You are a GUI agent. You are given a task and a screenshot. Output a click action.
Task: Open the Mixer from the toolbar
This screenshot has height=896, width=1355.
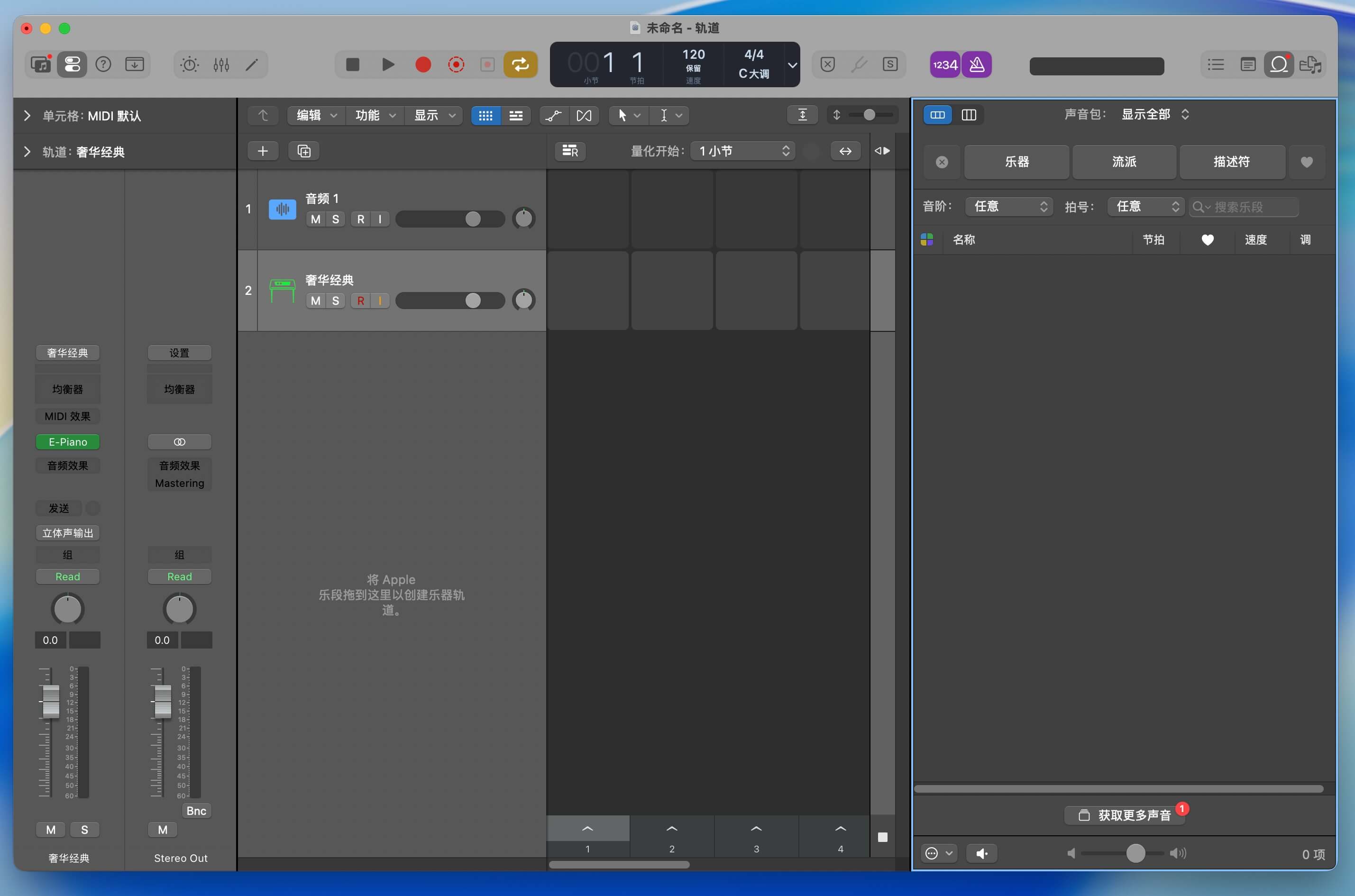click(x=221, y=64)
